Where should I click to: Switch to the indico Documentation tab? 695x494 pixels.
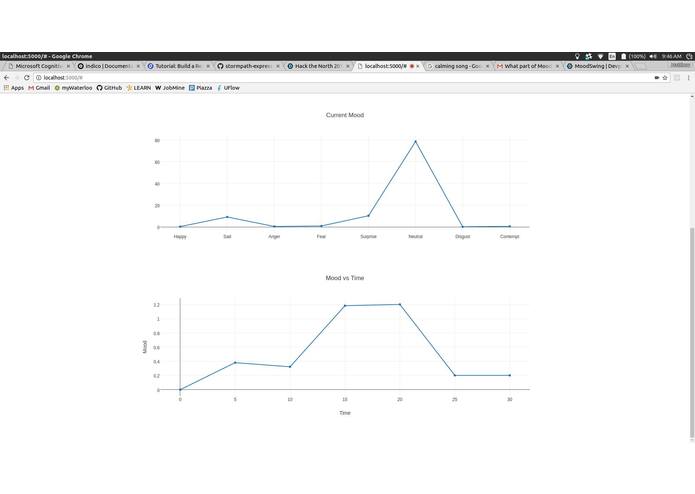point(108,66)
